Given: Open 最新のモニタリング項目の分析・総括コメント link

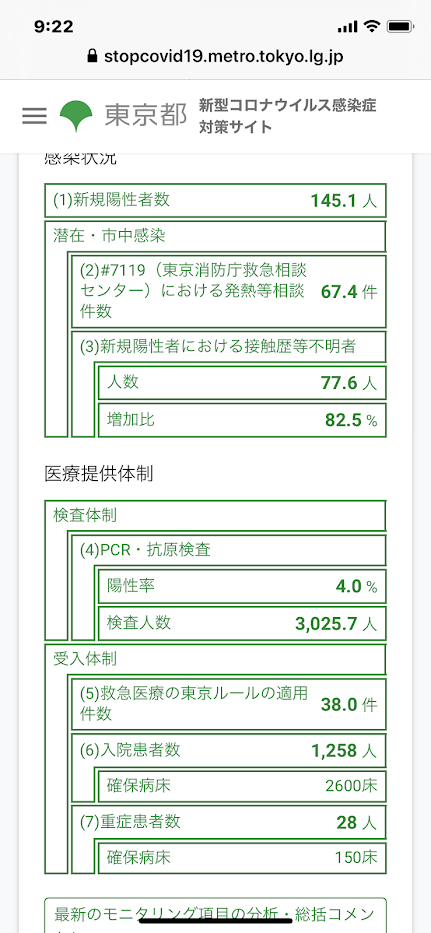Looking at the screenshot, I should pyautogui.click(x=216, y=915).
